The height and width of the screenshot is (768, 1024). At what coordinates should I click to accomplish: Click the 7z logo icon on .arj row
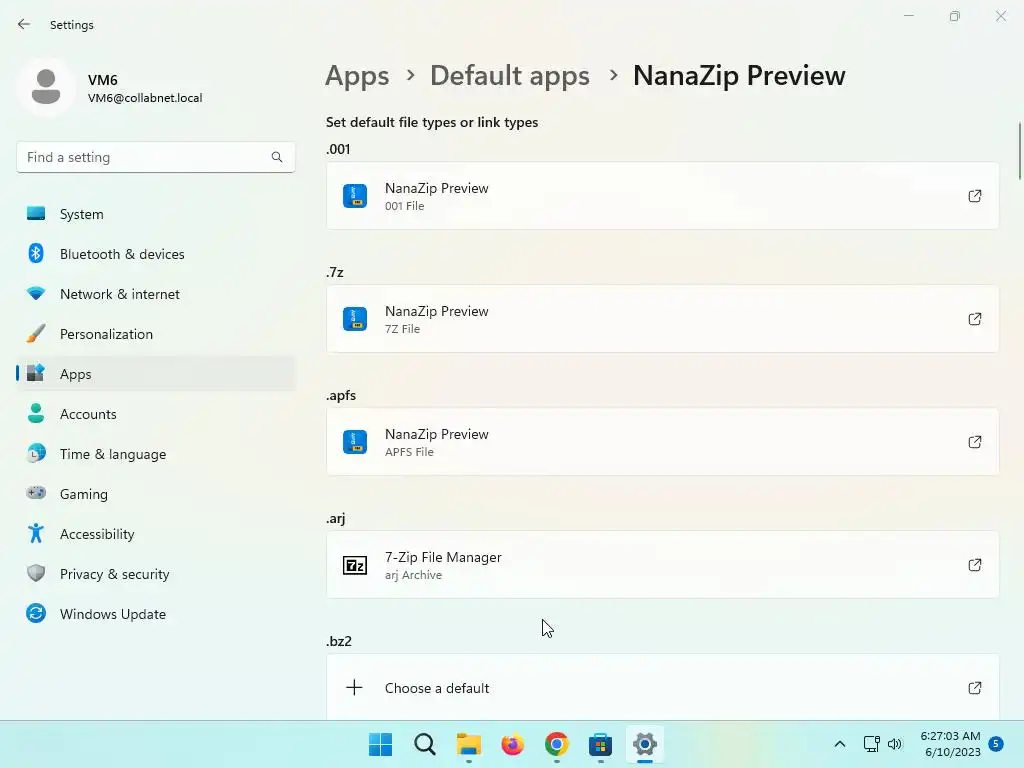[355, 565]
